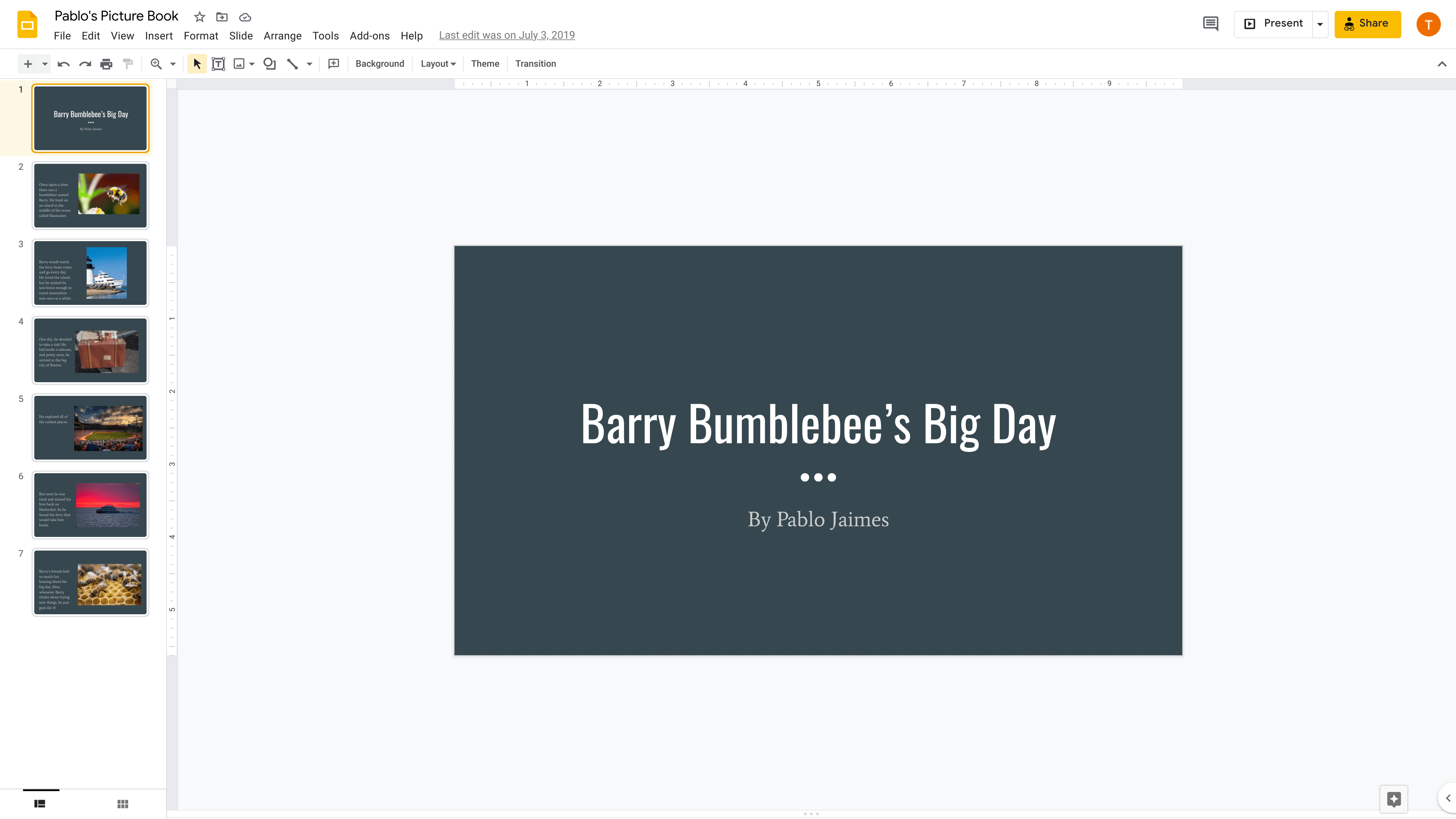Star the Pablo's Picture Book document
This screenshot has height=819, width=1456.
pyautogui.click(x=199, y=17)
